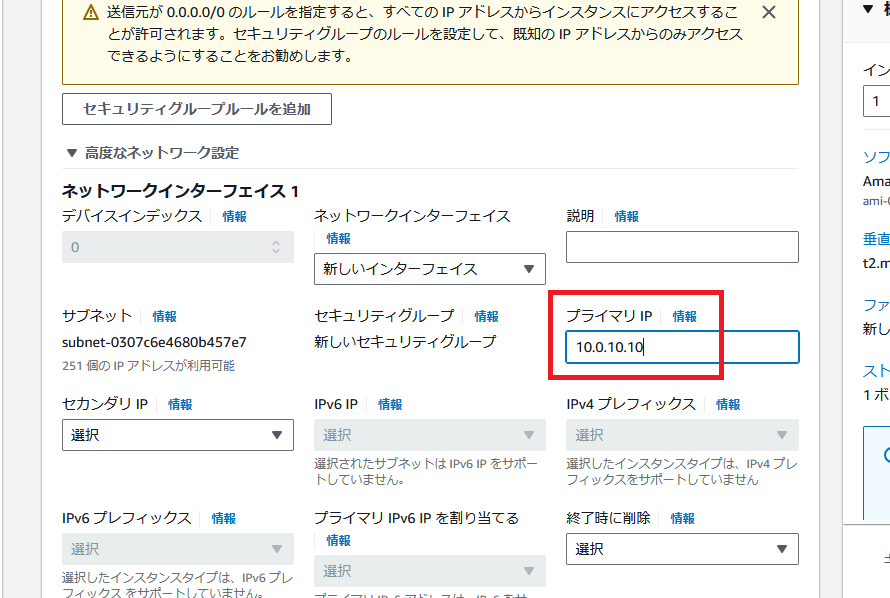The width and height of the screenshot is (890, 598).
Task: Open 情報 link under ネットワークインターフェイス label
Action: tap(338, 238)
